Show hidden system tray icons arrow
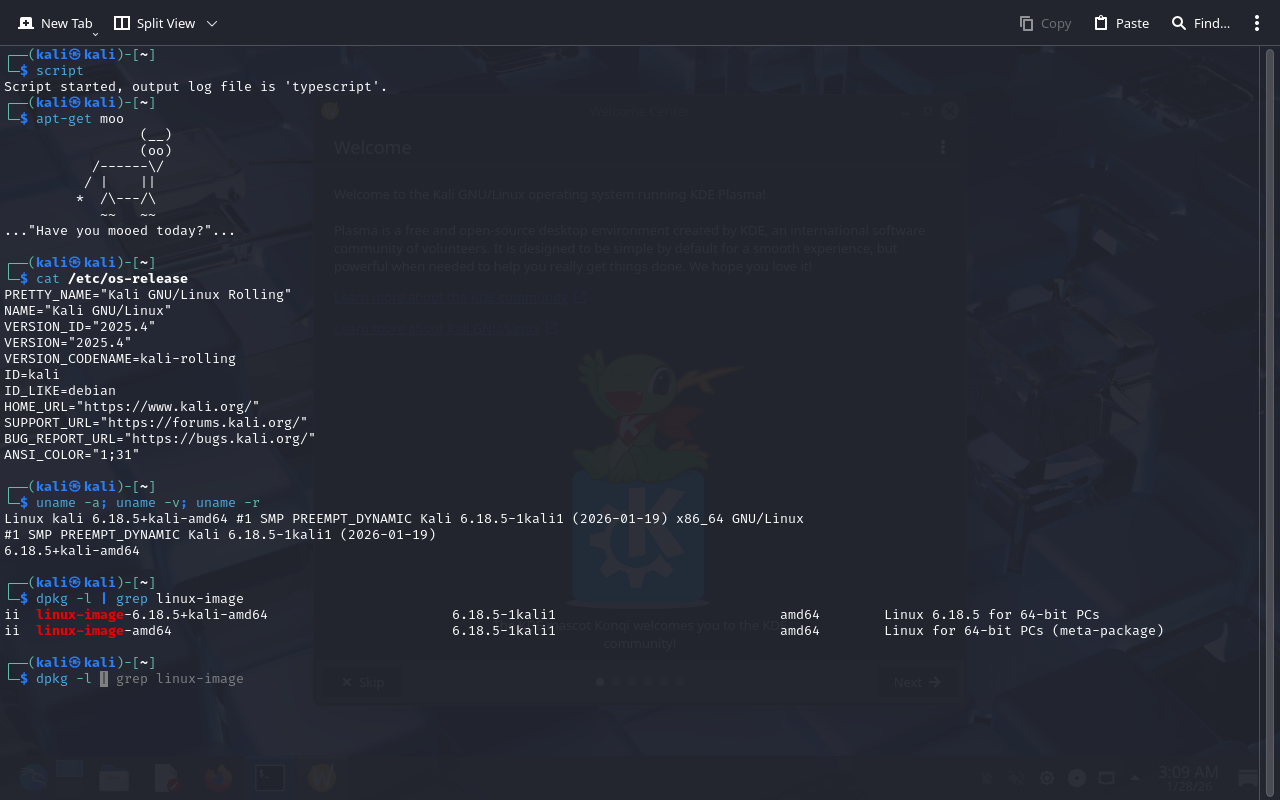 [1134, 778]
